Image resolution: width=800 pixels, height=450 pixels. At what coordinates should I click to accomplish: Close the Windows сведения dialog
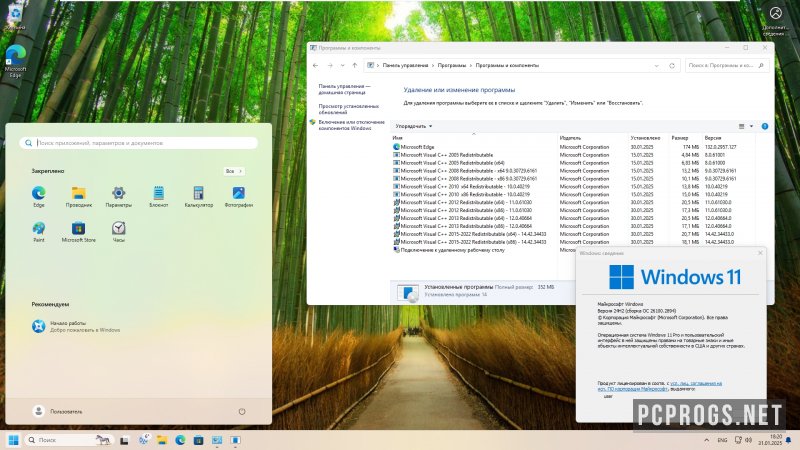click(760, 253)
